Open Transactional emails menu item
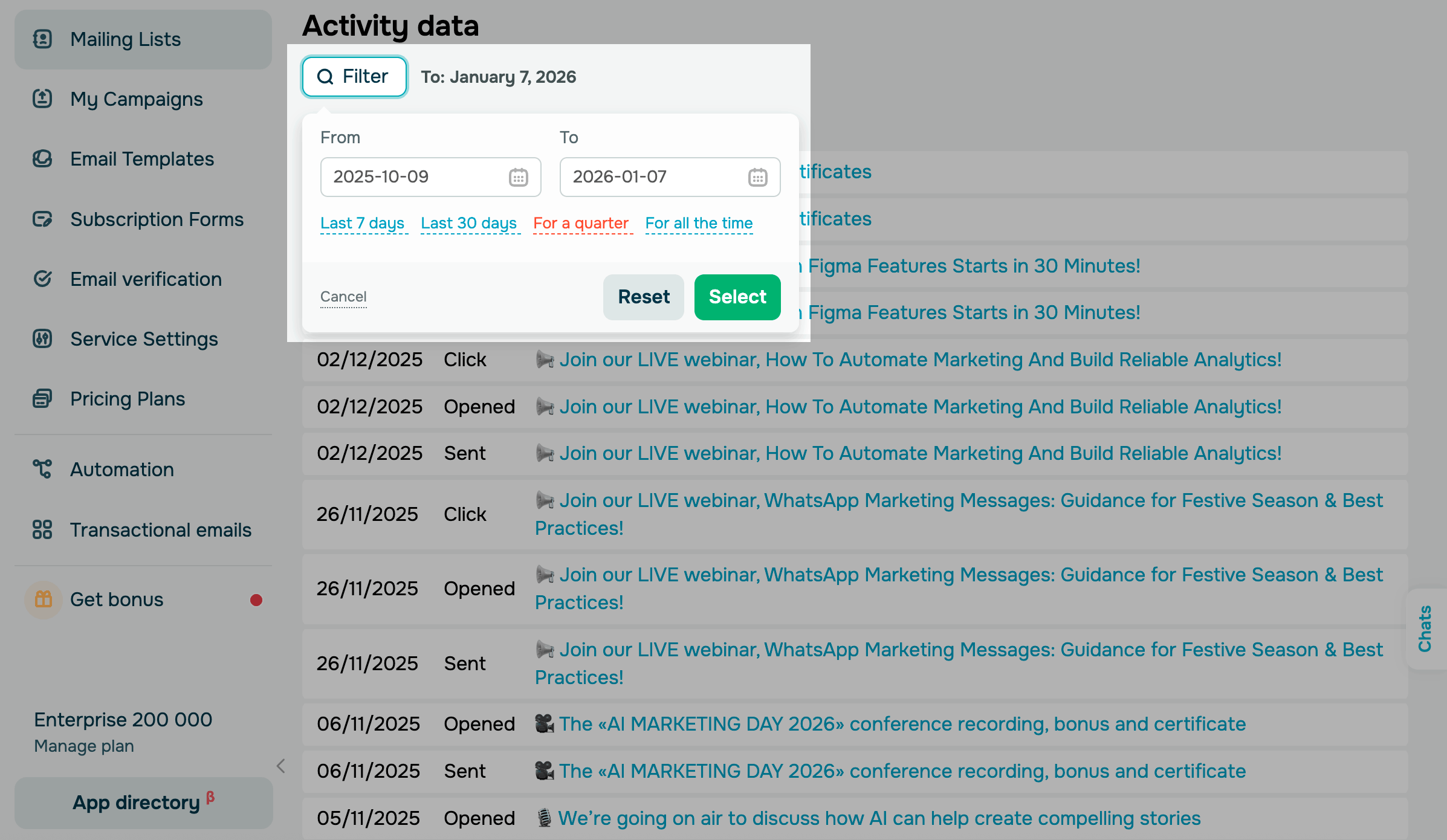Viewport: 1447px width, 840px height. (x=160, y=530)
